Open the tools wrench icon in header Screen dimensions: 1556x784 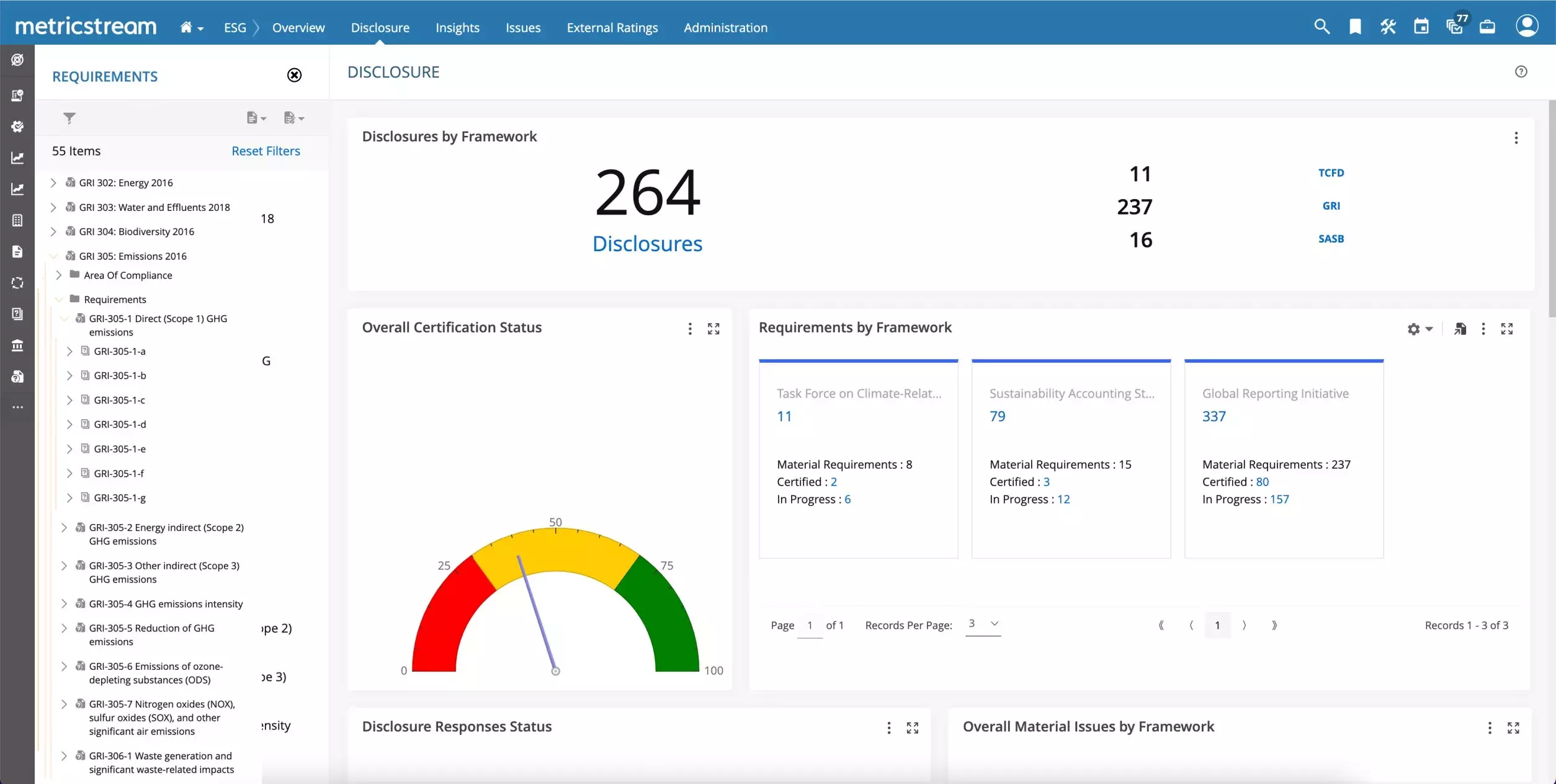tap(1388, 27)
